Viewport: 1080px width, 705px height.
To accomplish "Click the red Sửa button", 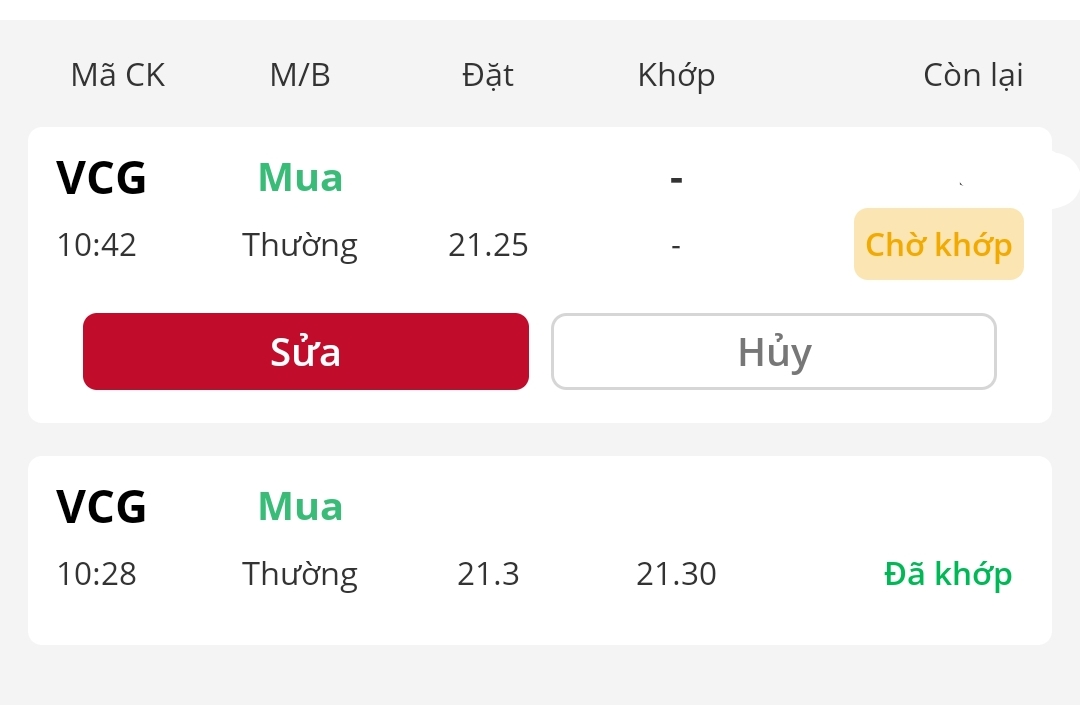I will point(305,351).
